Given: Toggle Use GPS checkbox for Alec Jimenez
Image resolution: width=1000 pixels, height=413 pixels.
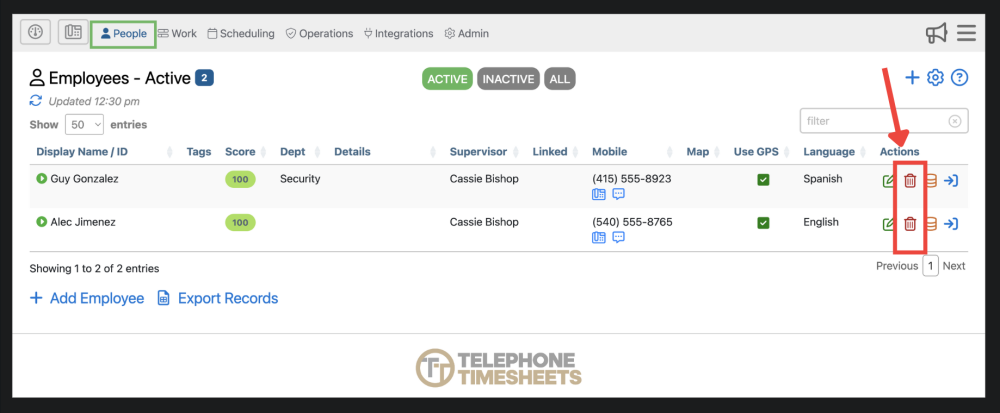Looking at the screenshot, I should (763, 223).
